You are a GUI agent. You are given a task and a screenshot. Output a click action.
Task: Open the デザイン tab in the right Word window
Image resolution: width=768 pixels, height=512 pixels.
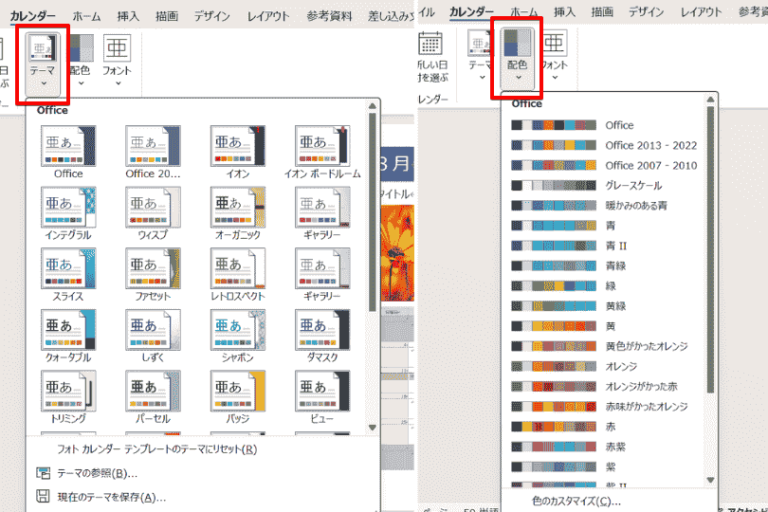(646, 12)
